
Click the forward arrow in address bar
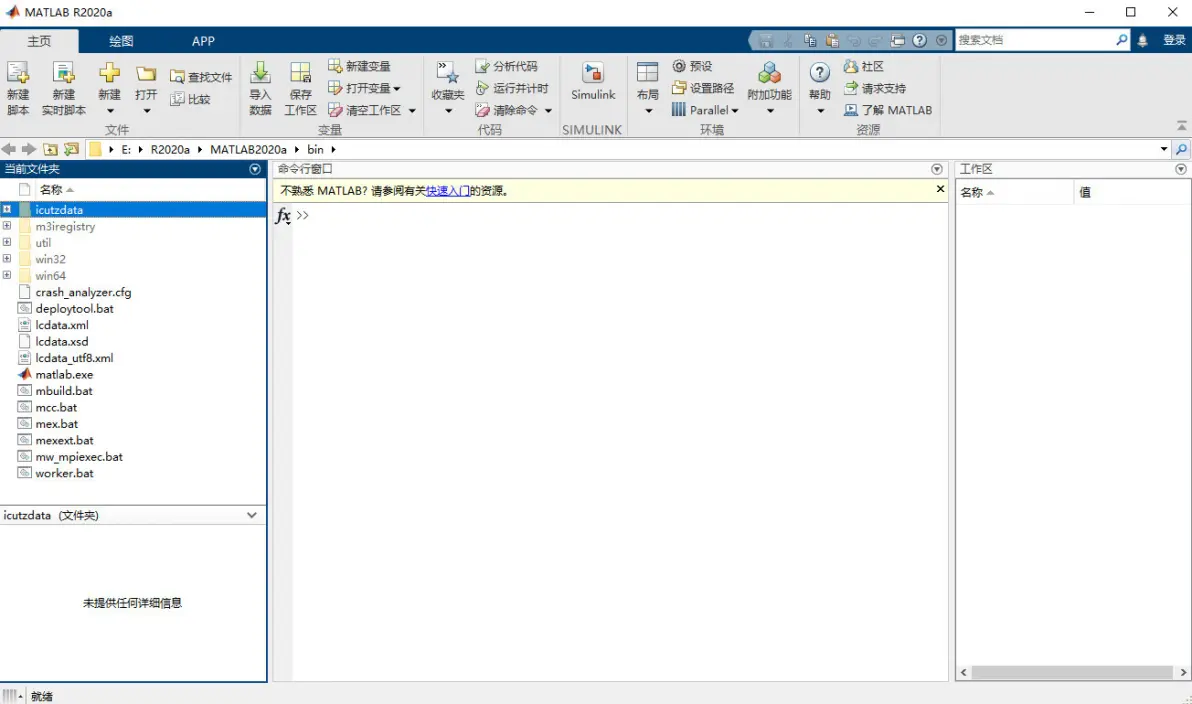(x=29, y=149)
